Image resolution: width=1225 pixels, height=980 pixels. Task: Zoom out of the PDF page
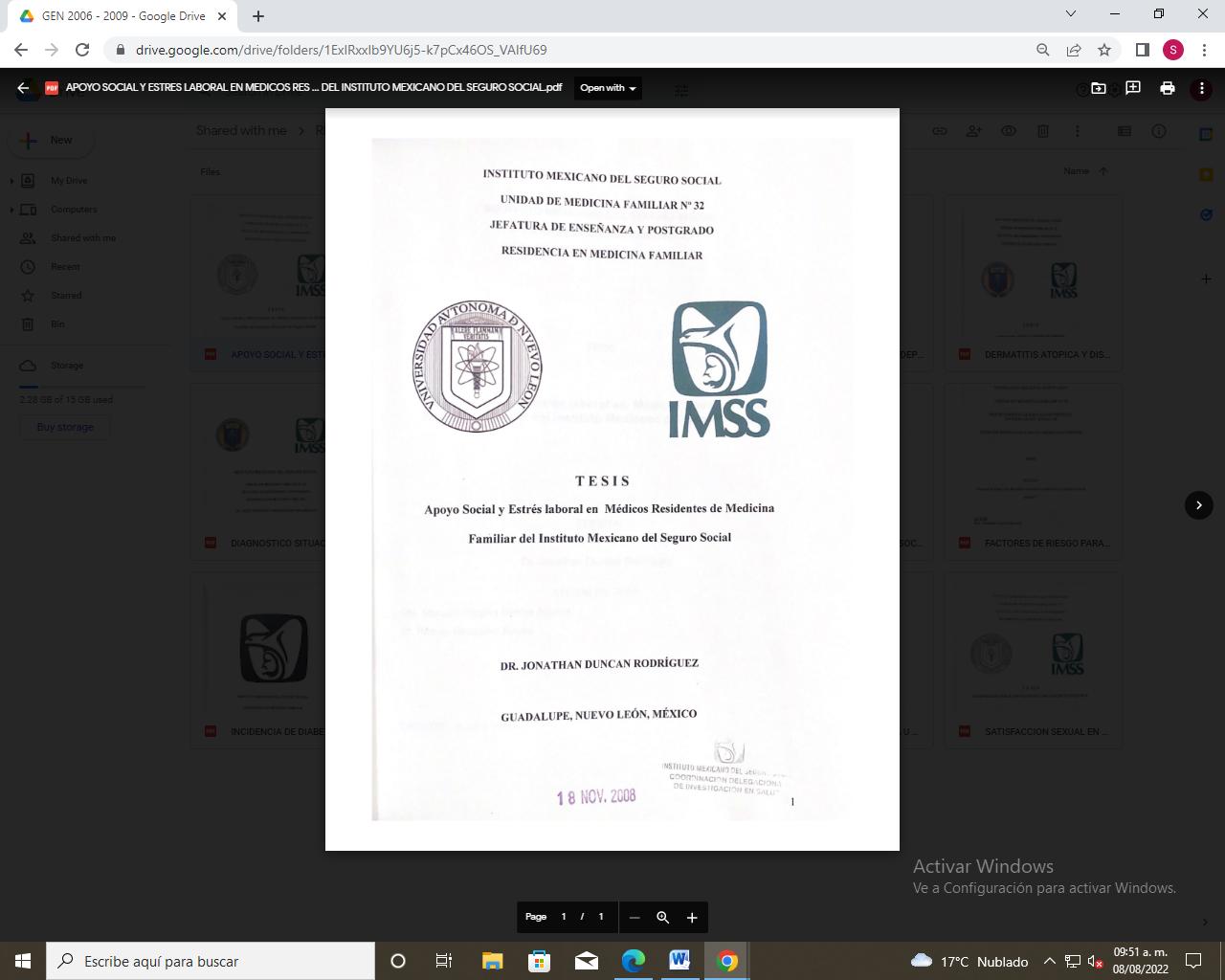pyautogui.click(x=634, y=917)
